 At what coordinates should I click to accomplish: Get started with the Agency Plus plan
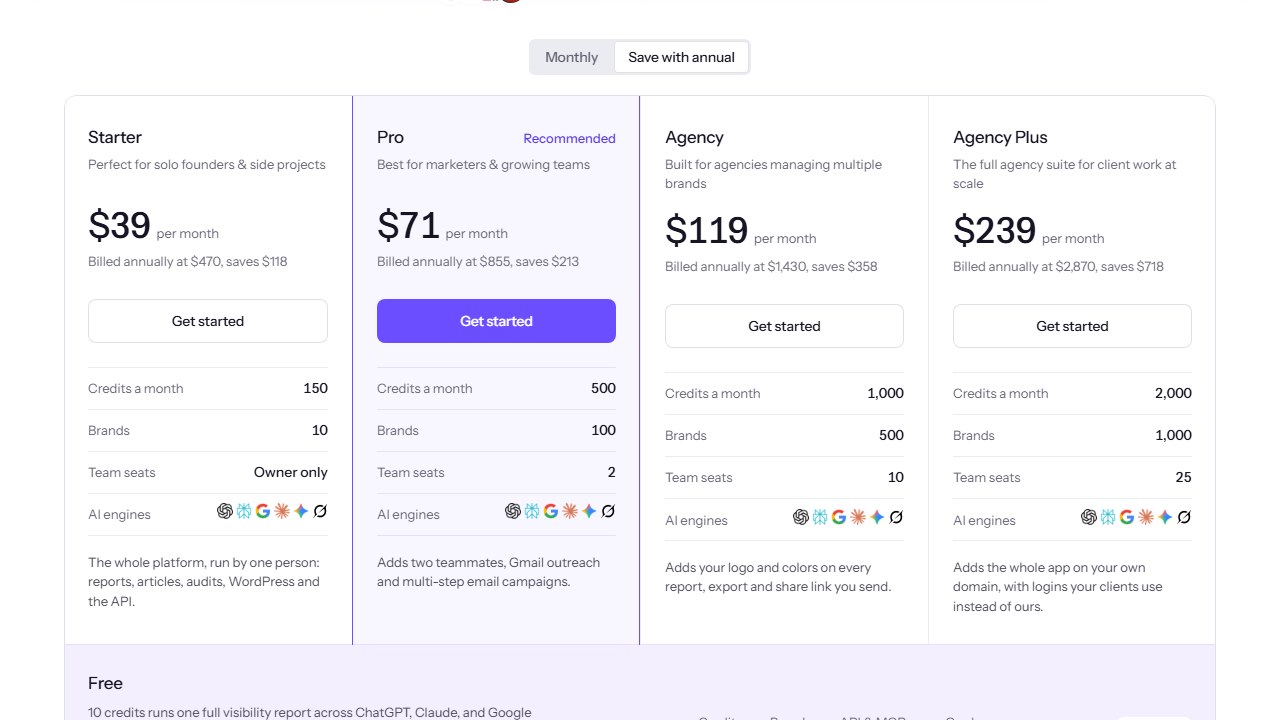pos(1072,326)
